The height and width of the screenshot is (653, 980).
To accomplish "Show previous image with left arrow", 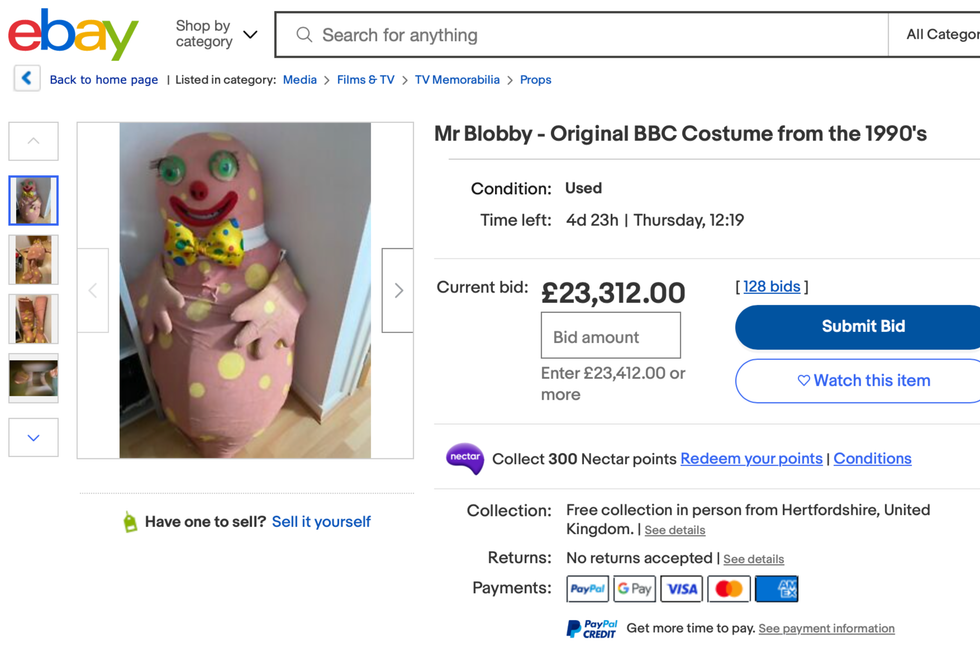I will tap(93, 290).
